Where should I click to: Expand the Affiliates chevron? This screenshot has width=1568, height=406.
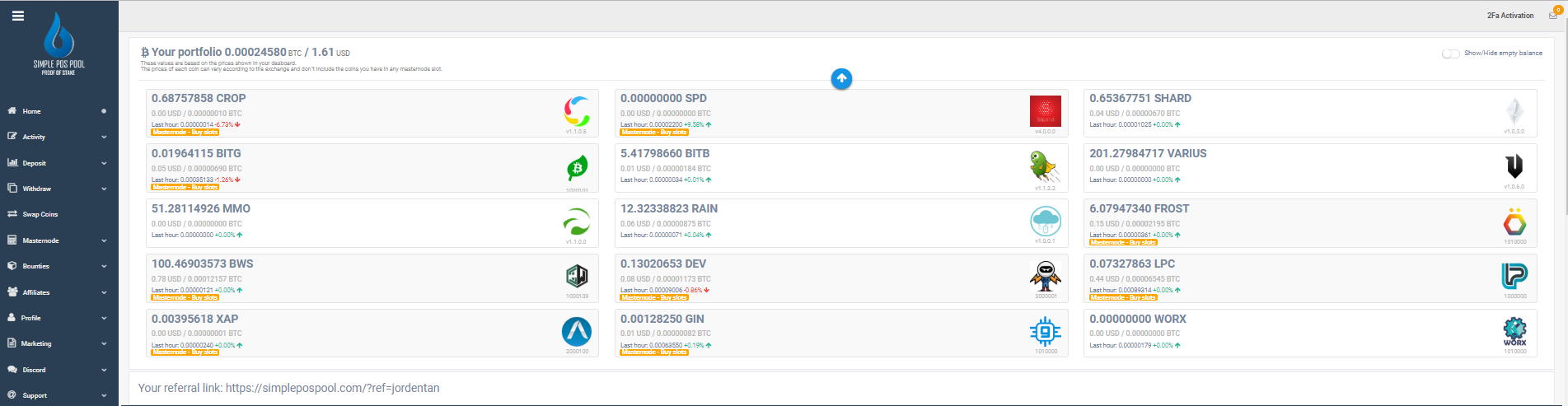pyautogui.click(x=104, y=292)
